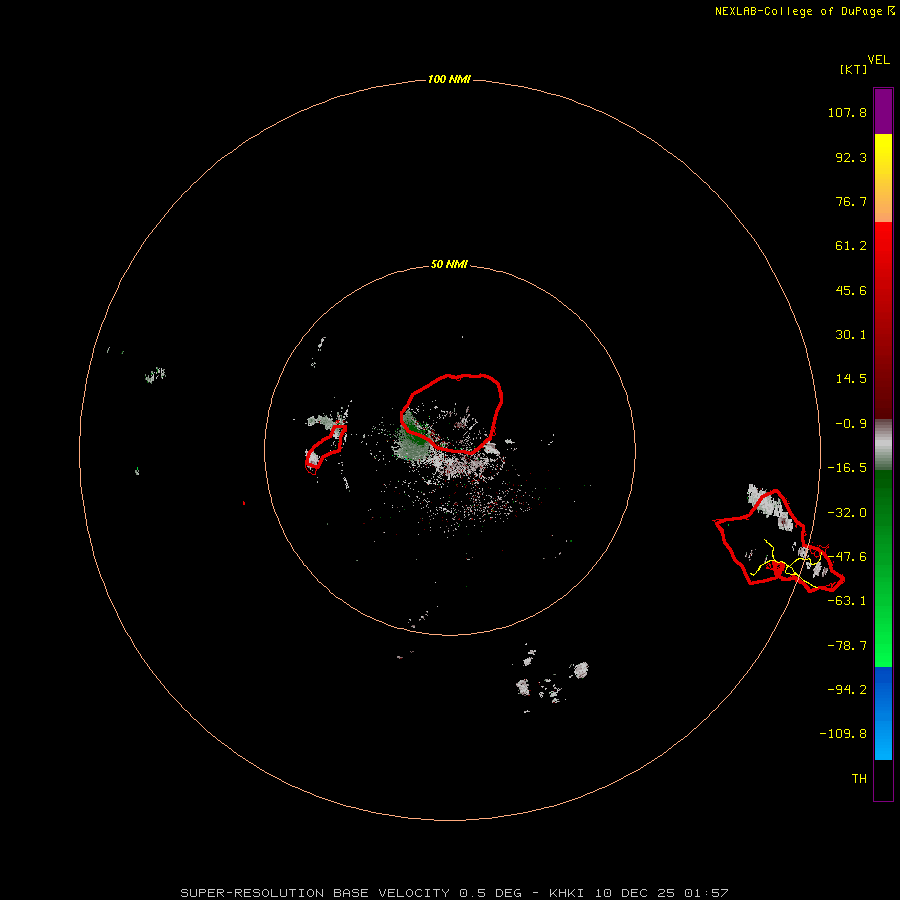Image resolution: width=900 pixels, height=900 pixels.
Task: Select the 61.2 legend value
Action: [851, 246]
